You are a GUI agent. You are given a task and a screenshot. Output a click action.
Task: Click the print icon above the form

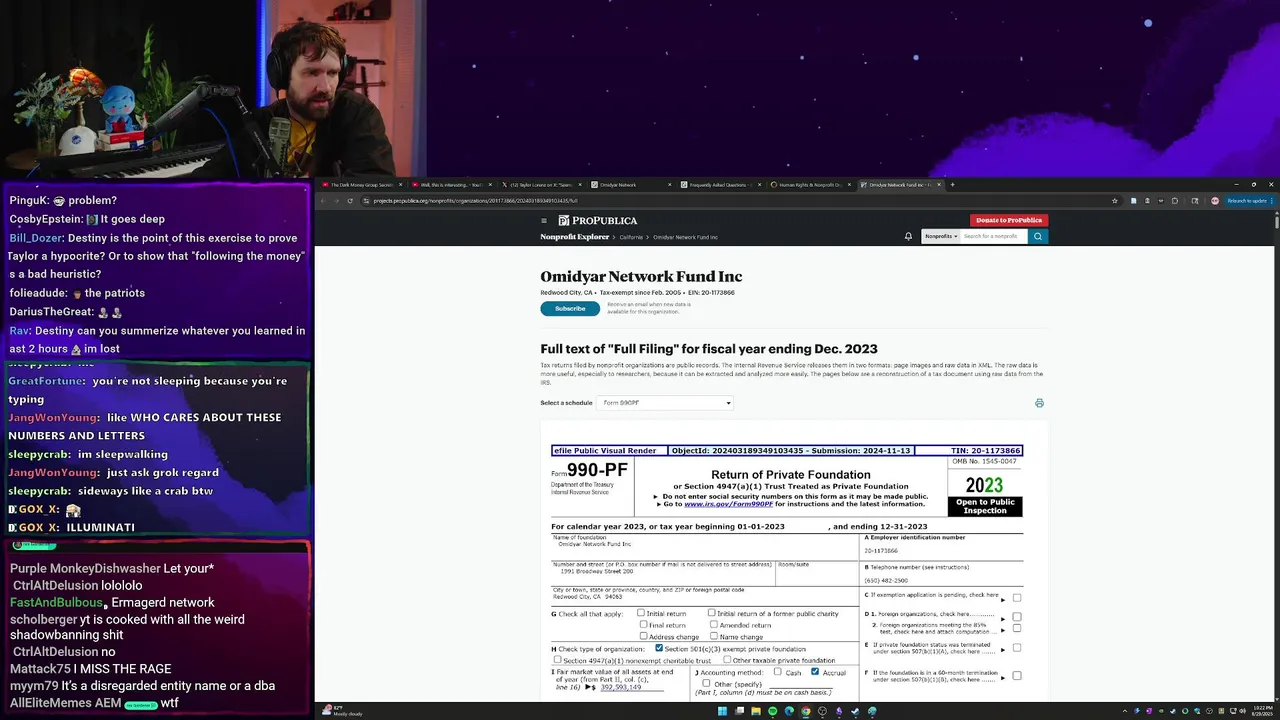click(x=1039, y=403)
